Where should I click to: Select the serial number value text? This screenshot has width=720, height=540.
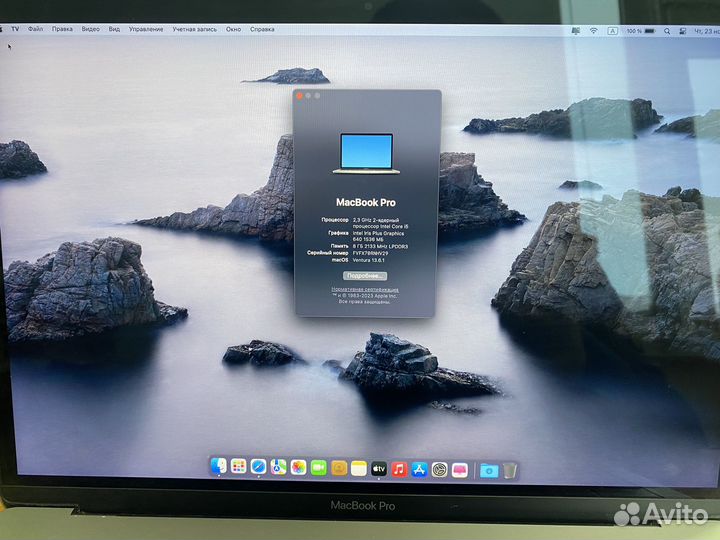(x=370, y=253)
